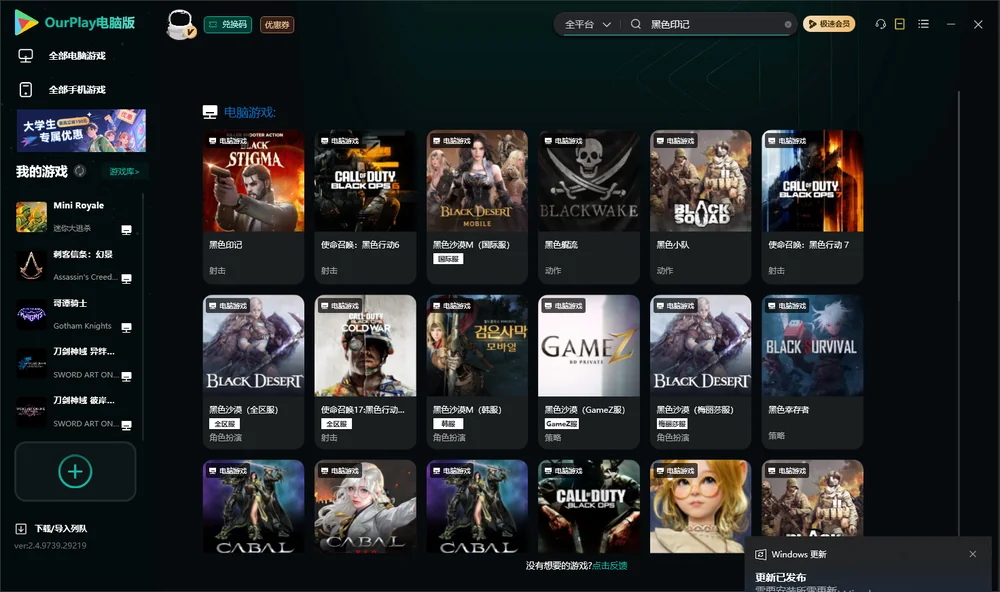Open 黑色沙漠 (梅丽莎服) game card

tap(700, 372)
